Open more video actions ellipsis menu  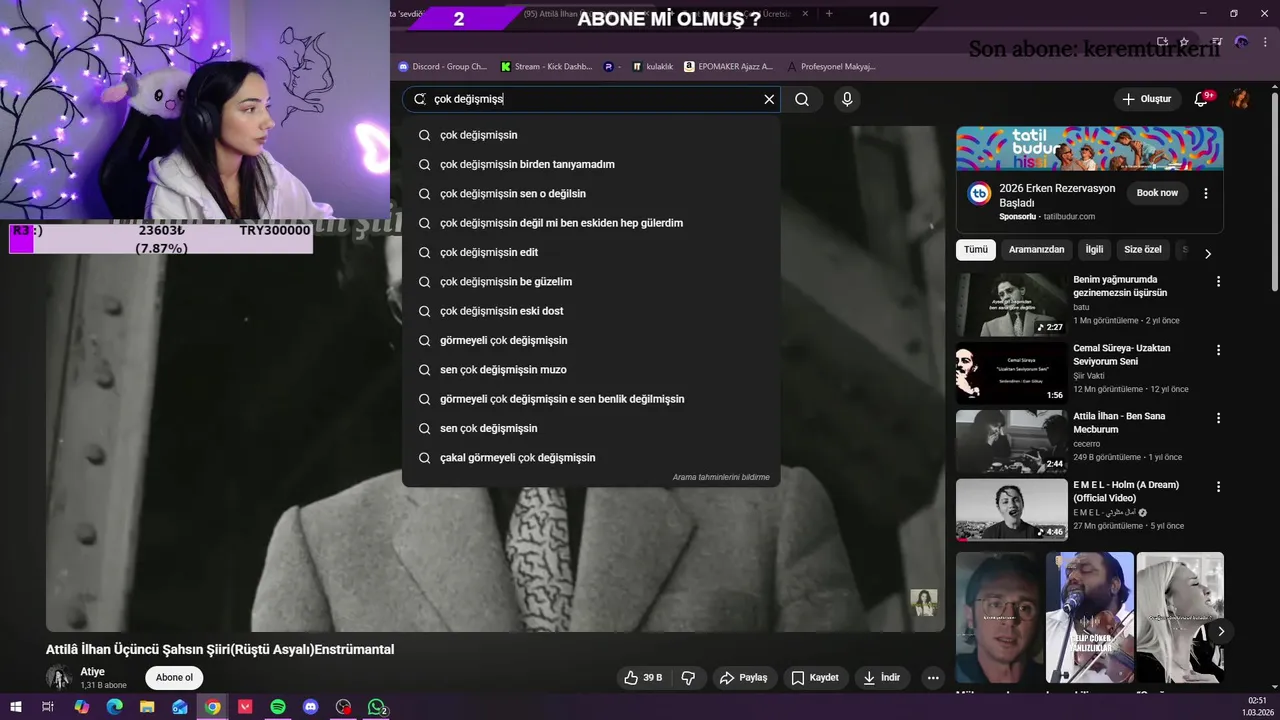coord(933,677)
